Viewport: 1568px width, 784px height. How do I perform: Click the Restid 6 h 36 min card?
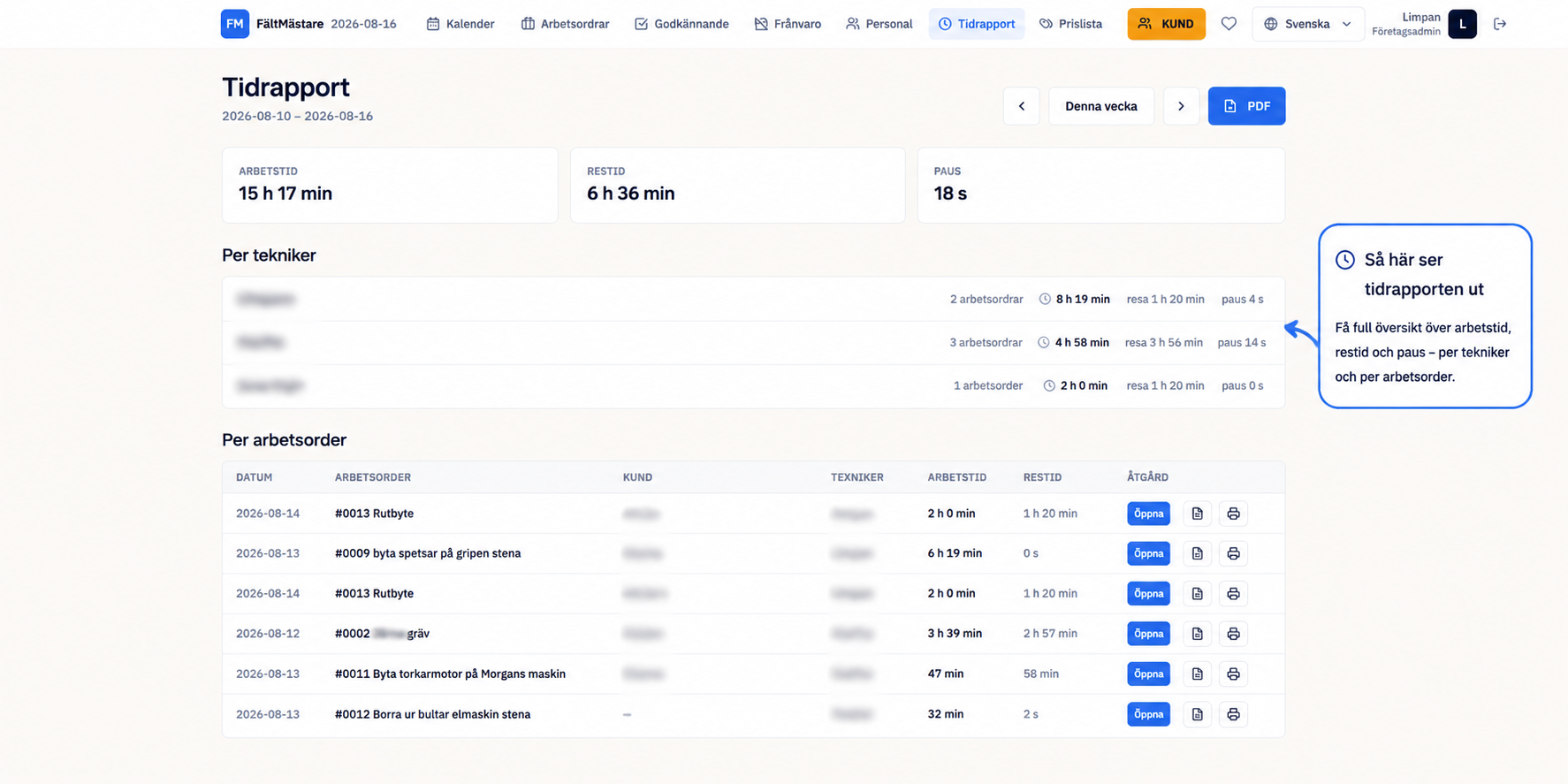click(x=737, y=185)
